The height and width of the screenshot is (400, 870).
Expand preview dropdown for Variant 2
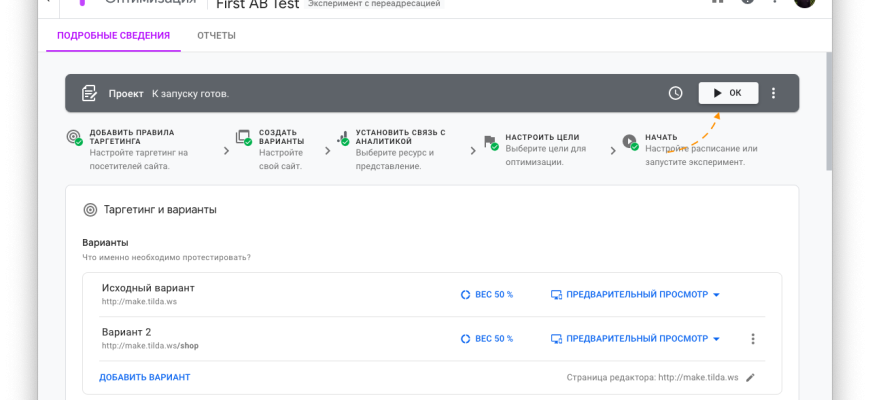point(716,339)
